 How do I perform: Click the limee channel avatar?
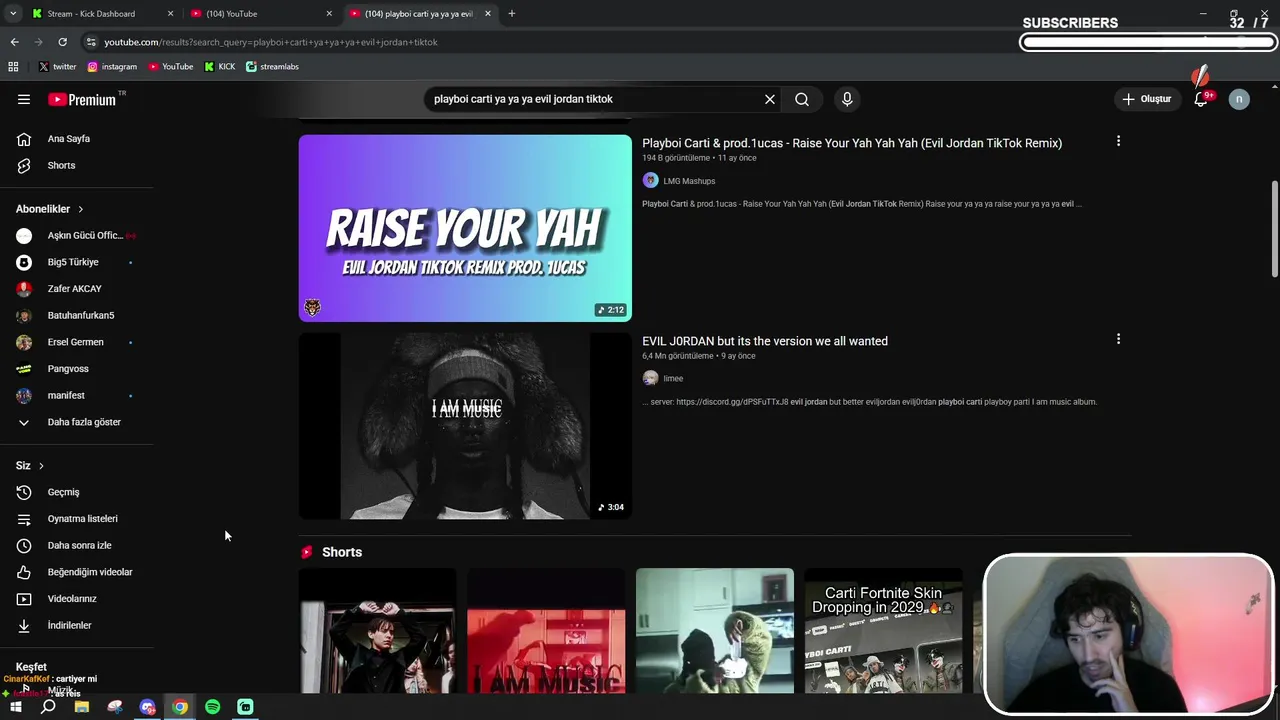(650, 378)
